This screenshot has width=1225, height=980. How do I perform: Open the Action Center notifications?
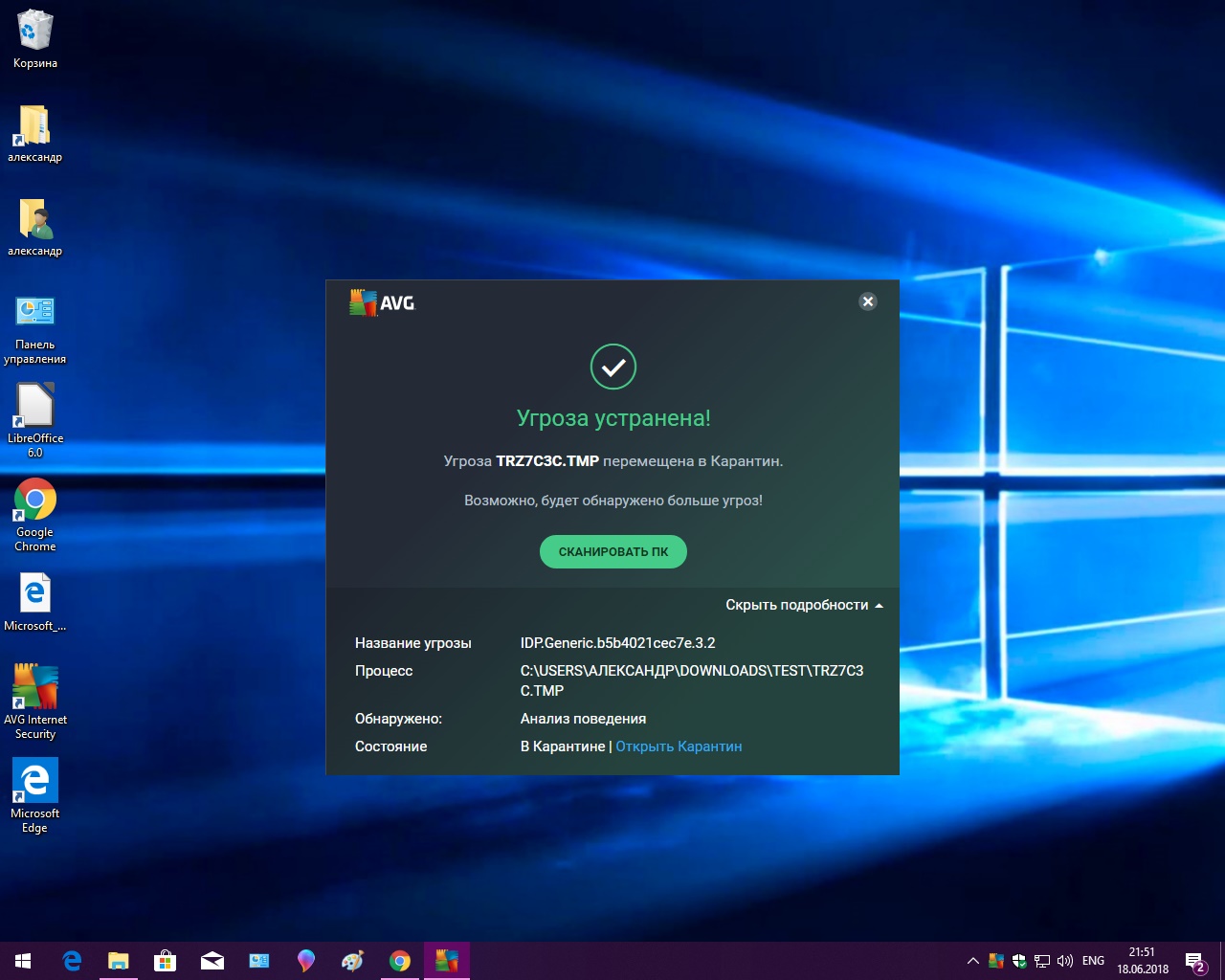click(1194, 961)
